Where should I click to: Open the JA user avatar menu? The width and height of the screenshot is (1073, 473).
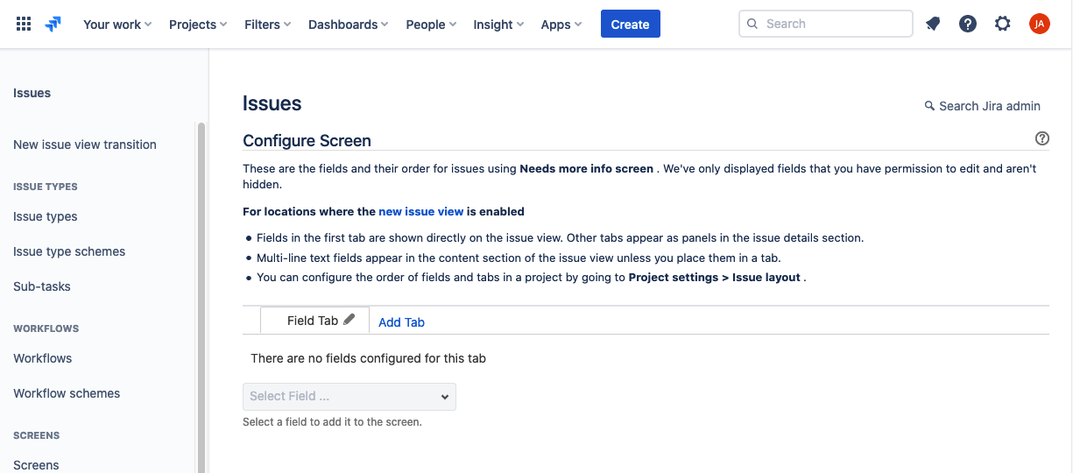[x=1039, y=24]
